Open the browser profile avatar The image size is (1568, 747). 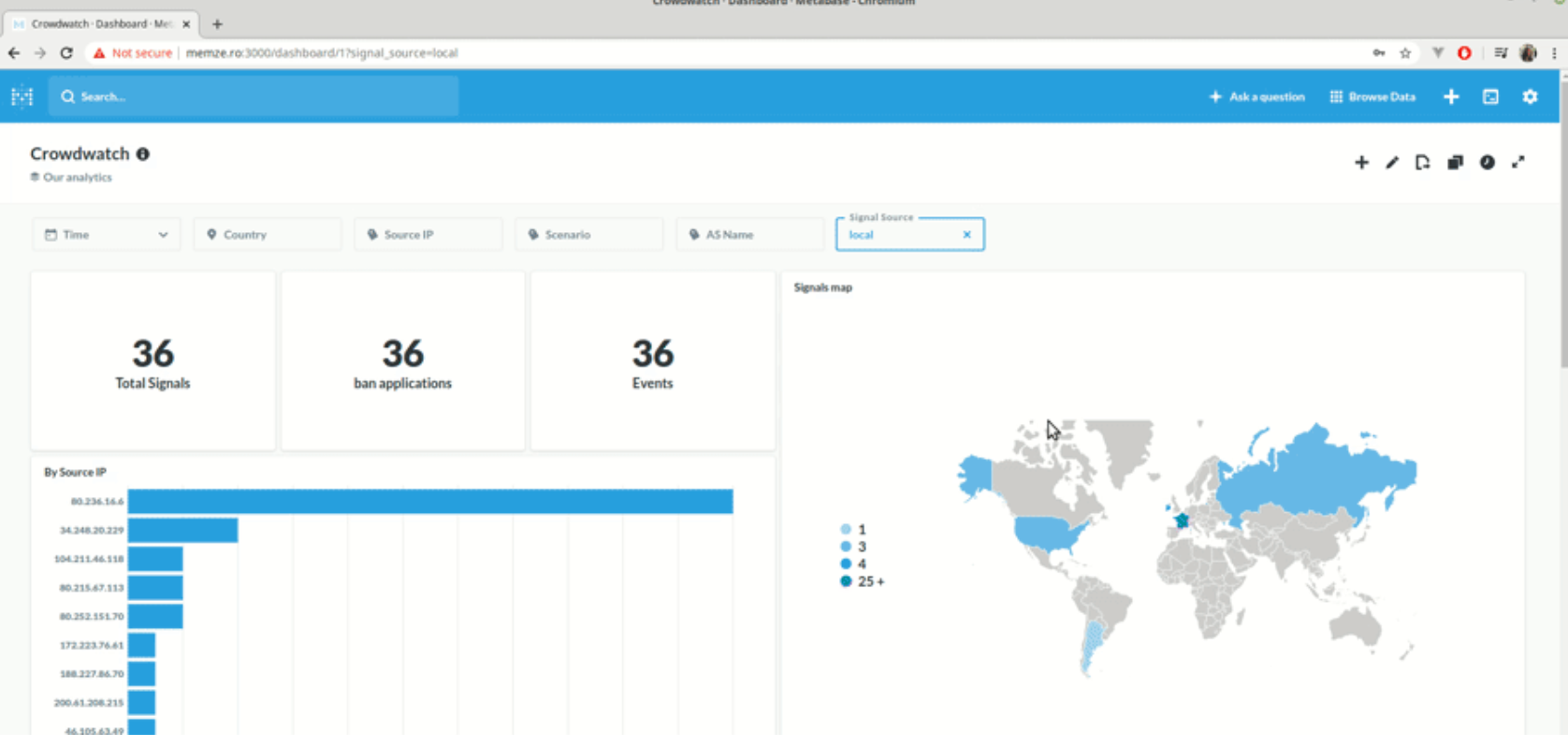coord(1529,53)
